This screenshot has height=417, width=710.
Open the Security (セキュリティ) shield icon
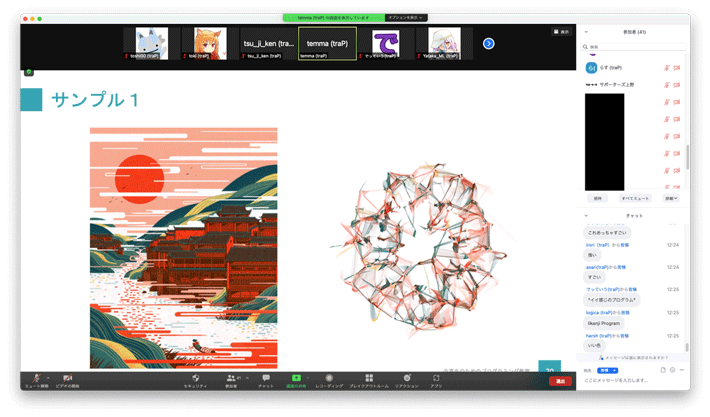click(x=195, y=379)
